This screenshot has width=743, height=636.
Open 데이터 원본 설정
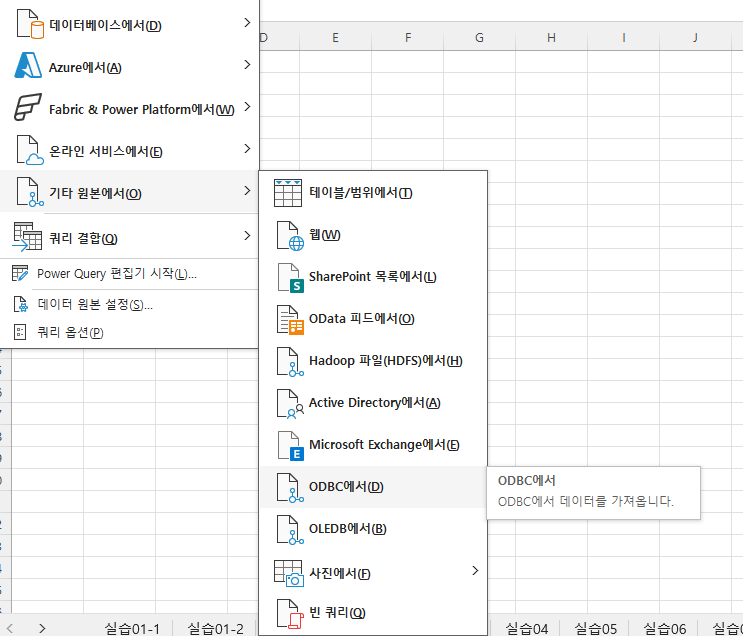tap(95, 304)
